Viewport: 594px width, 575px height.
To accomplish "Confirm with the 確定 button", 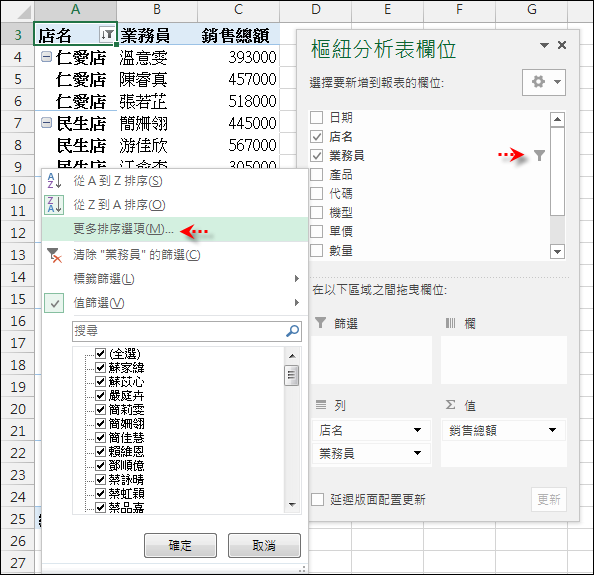I will click(x=180, y=545).
